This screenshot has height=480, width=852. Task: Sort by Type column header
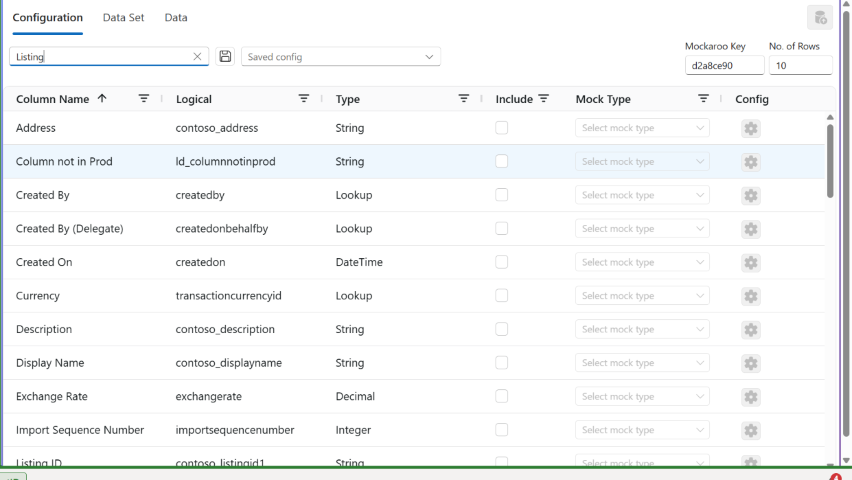click(348, 99)
